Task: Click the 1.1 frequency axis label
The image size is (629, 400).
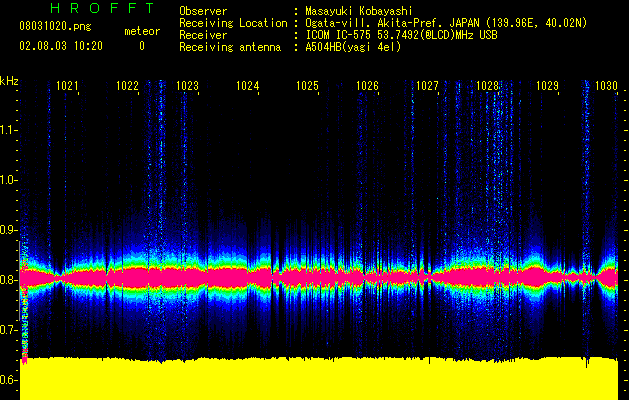Action: click(7, 130)
